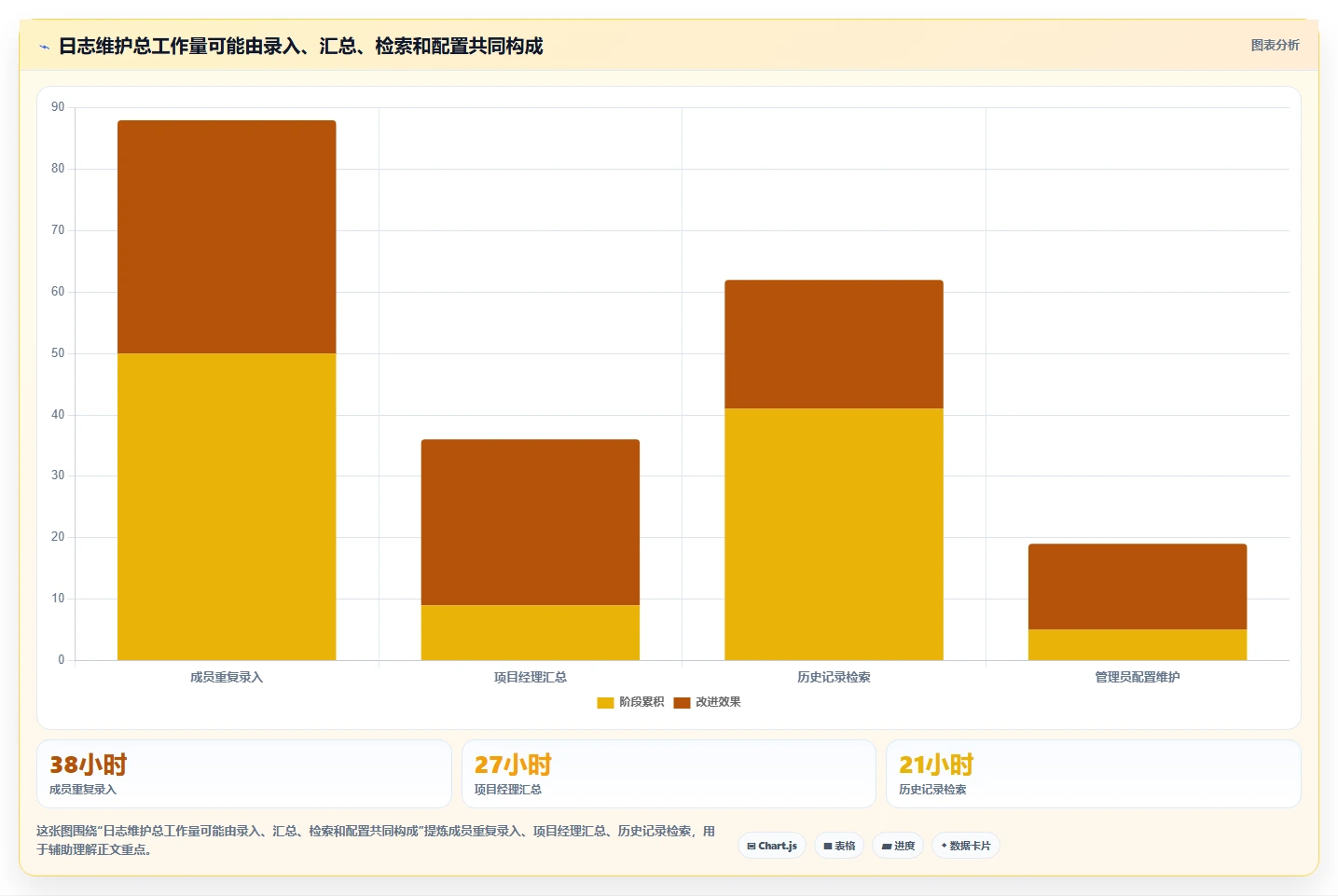Toggle the 阶段累积 legend swatch

pyautogui.click(x=605, y=702)
